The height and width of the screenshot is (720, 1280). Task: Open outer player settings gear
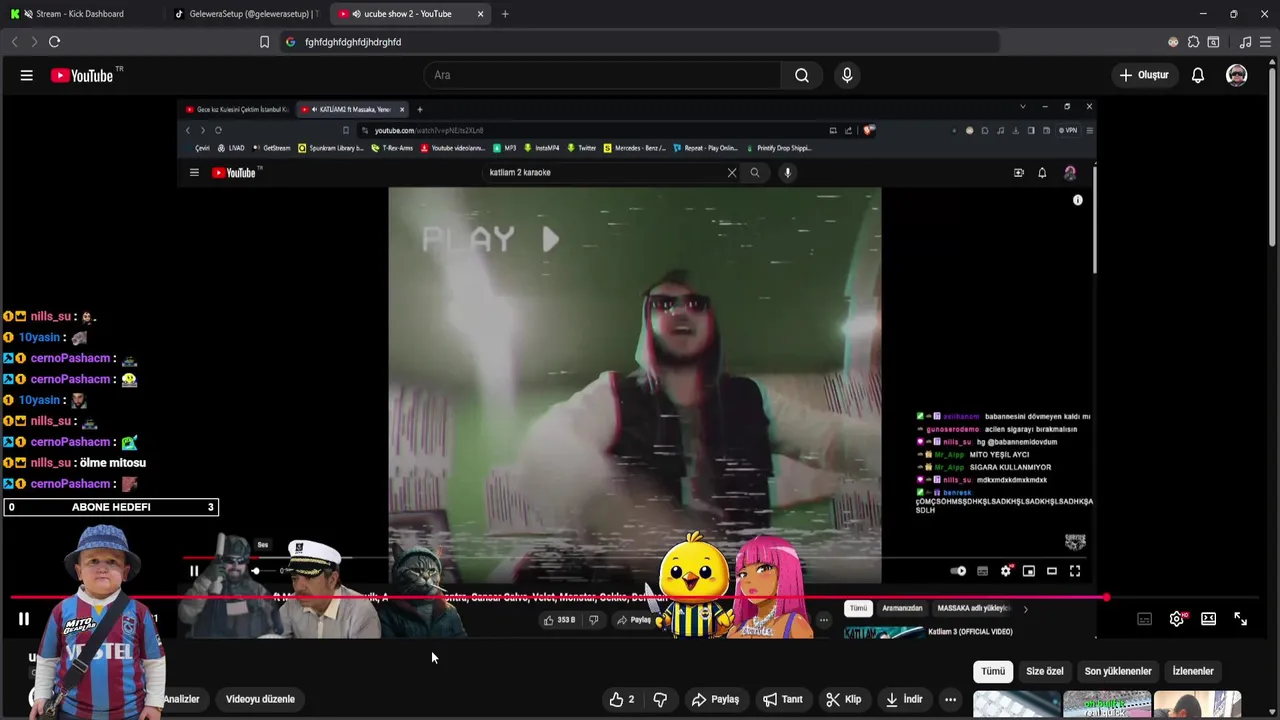(x=1177, y=619)
